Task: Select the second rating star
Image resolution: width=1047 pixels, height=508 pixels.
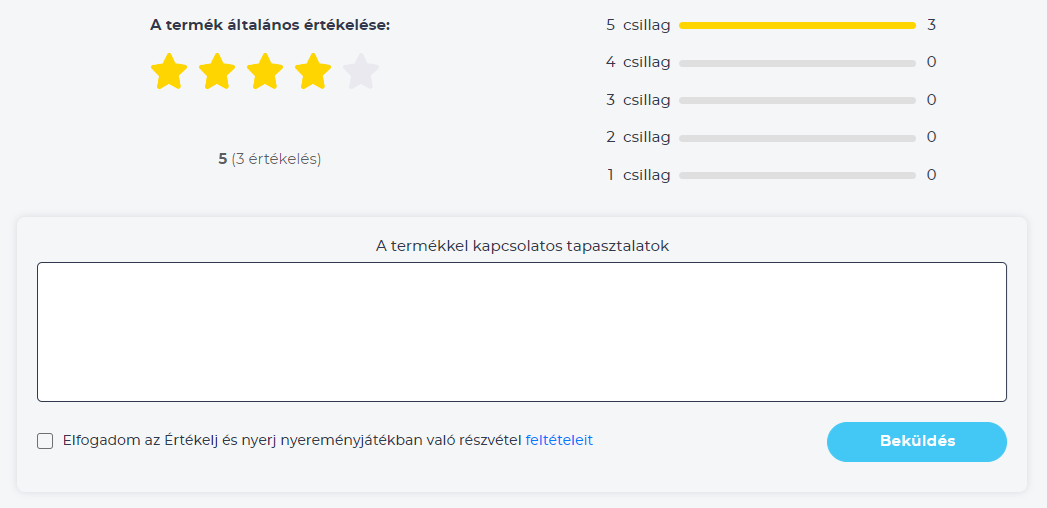Action: [x=217, y=71]
